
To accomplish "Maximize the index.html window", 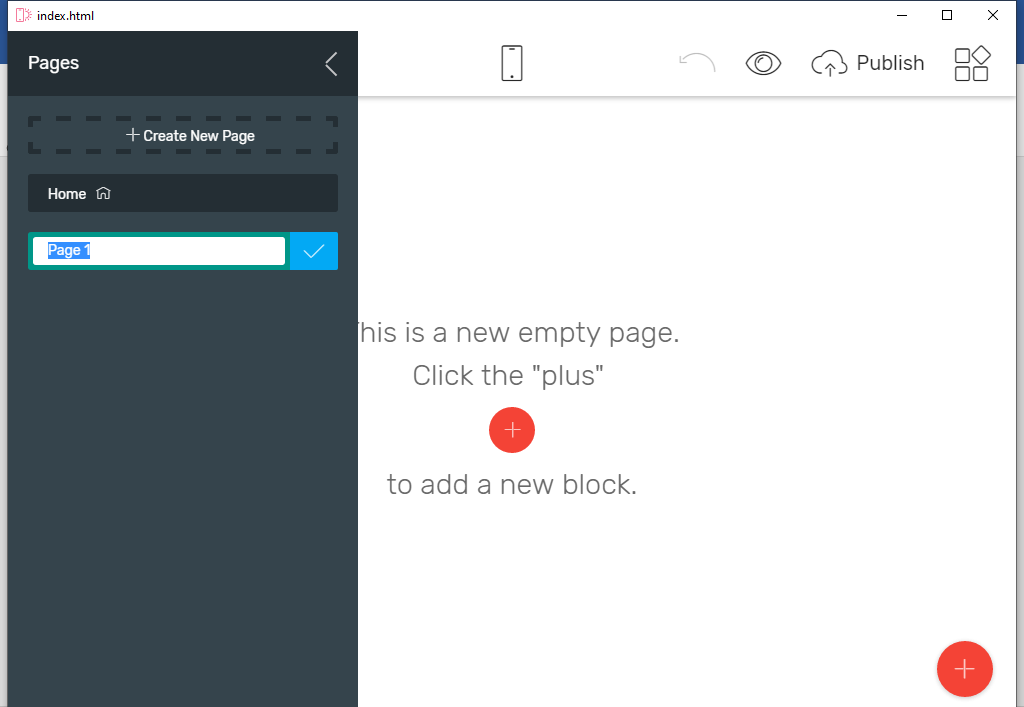I will pos(947,15).
